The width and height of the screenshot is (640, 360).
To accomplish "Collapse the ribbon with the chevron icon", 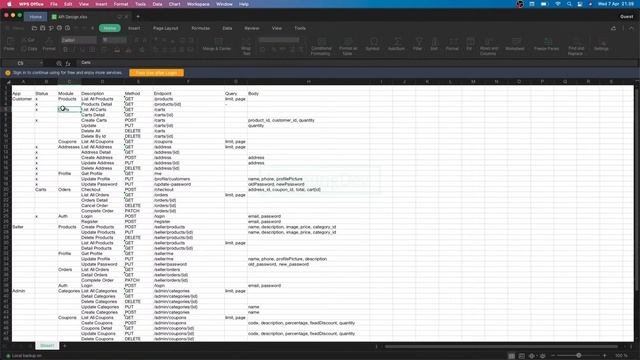I will pos(631,28).
